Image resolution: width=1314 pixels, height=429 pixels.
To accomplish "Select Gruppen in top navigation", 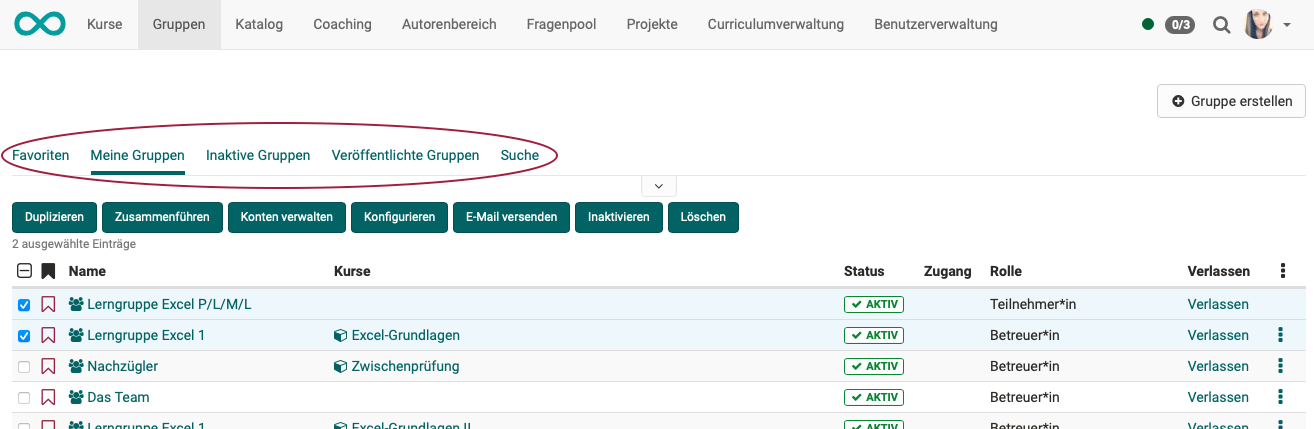I will 179,24.
